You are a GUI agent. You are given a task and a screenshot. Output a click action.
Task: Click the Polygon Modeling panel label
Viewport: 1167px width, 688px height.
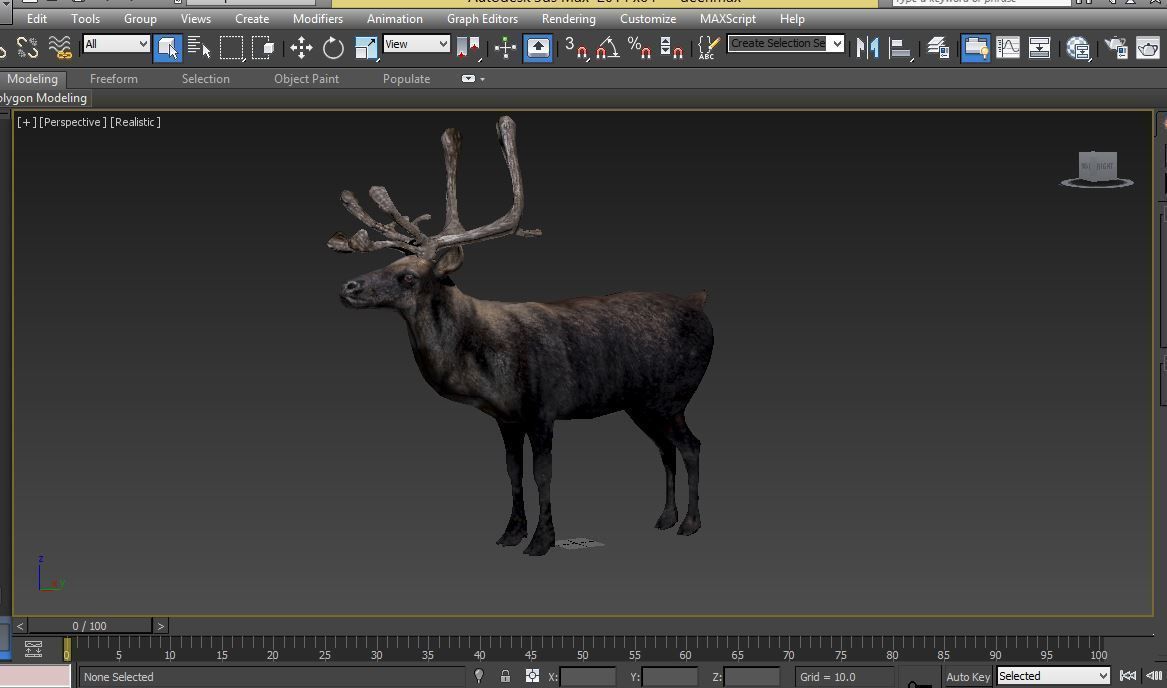43,98
